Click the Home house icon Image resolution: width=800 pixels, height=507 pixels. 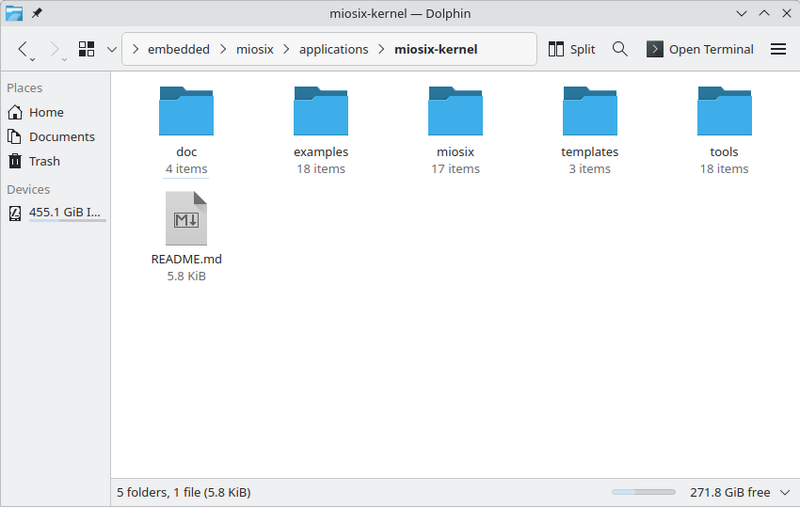coord(15,112)
